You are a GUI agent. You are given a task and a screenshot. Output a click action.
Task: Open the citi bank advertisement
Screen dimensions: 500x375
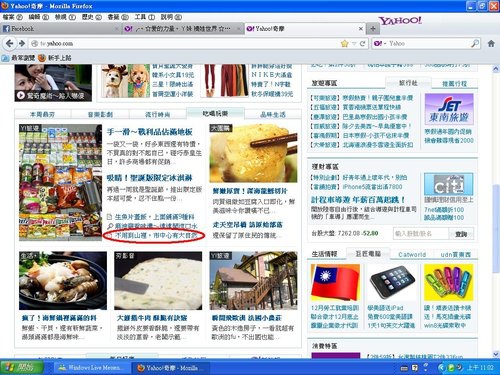(x=449, y=184)
